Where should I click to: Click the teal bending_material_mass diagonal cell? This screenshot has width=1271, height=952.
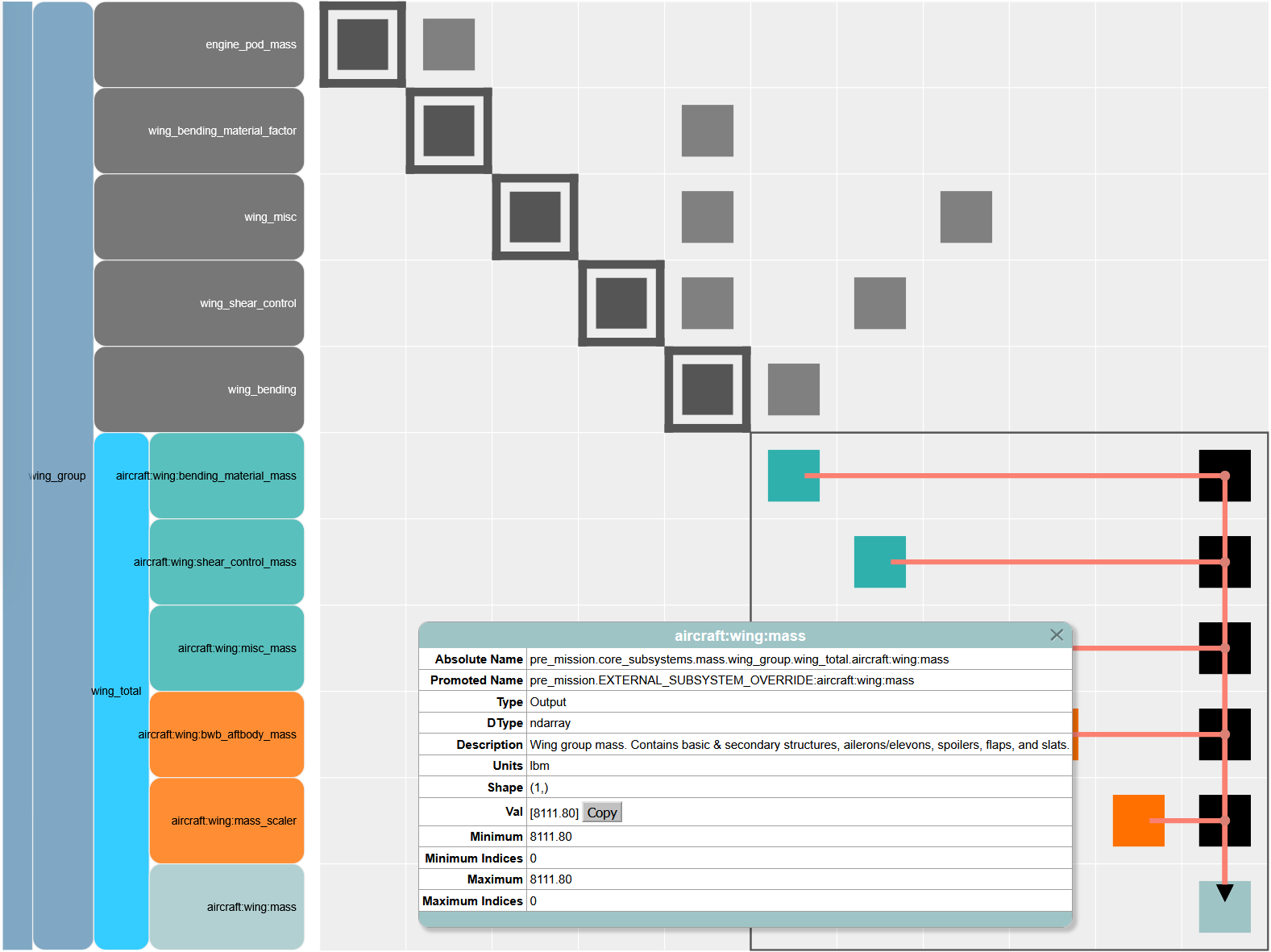[793, 476]
